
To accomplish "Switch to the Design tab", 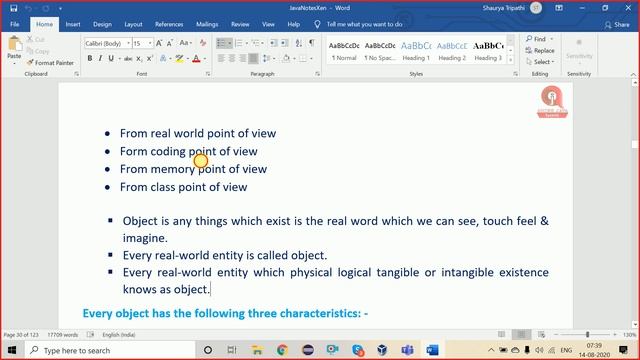I will (x=102, y=24).
